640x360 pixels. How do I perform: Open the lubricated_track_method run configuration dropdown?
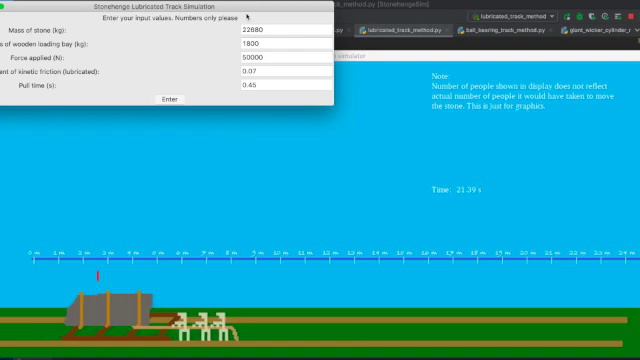point(513,17)
